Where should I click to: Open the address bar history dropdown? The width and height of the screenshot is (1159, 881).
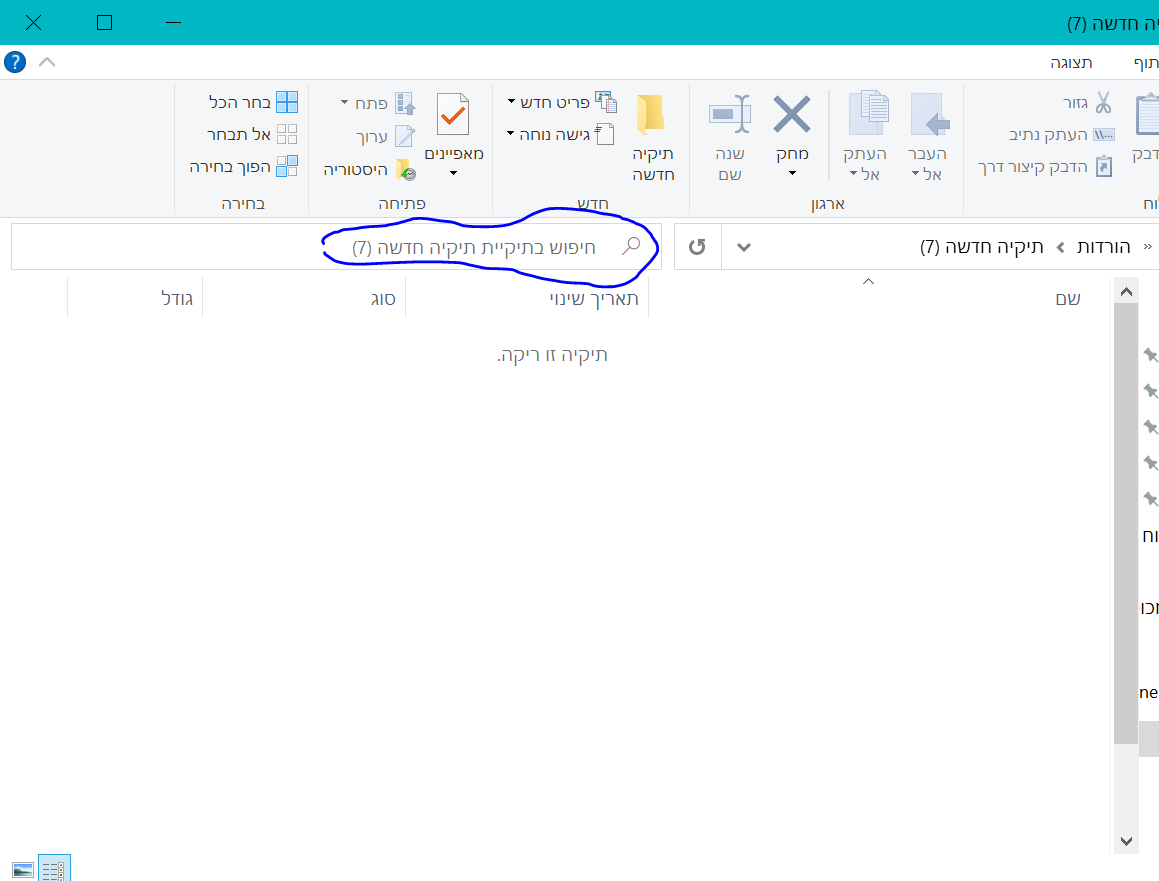coord(743,246)
